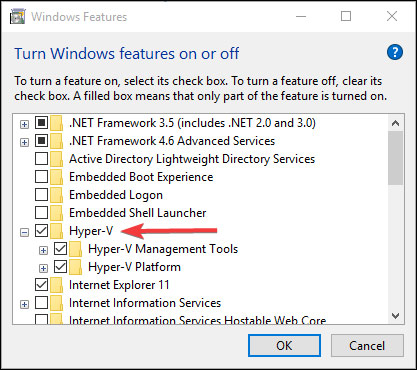This screenshot has width=417, height=370.
Task: Click the feature list scrollbar thumb
Action: (x=396, y=158)
